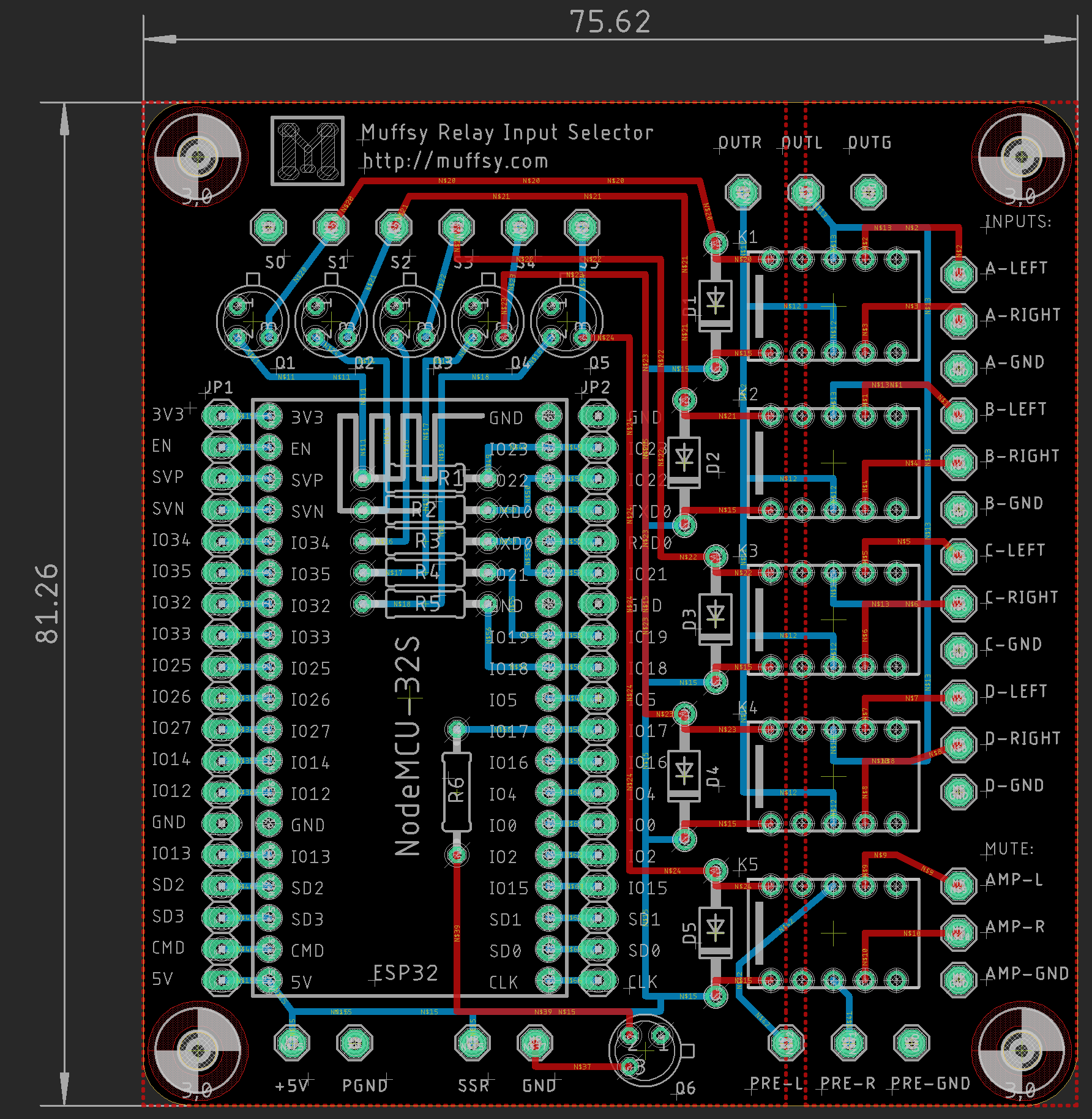Select the Q6 transistor footprint
The height and width of the screenshot is (1119, 1092).
(645, 1050)
